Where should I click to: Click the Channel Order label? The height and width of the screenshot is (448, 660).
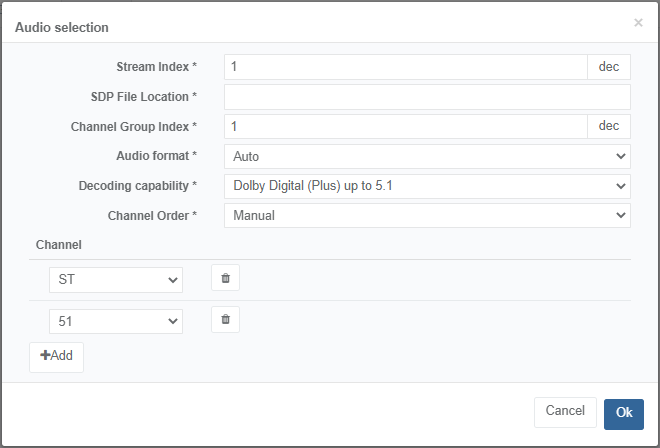click(152, 215)
